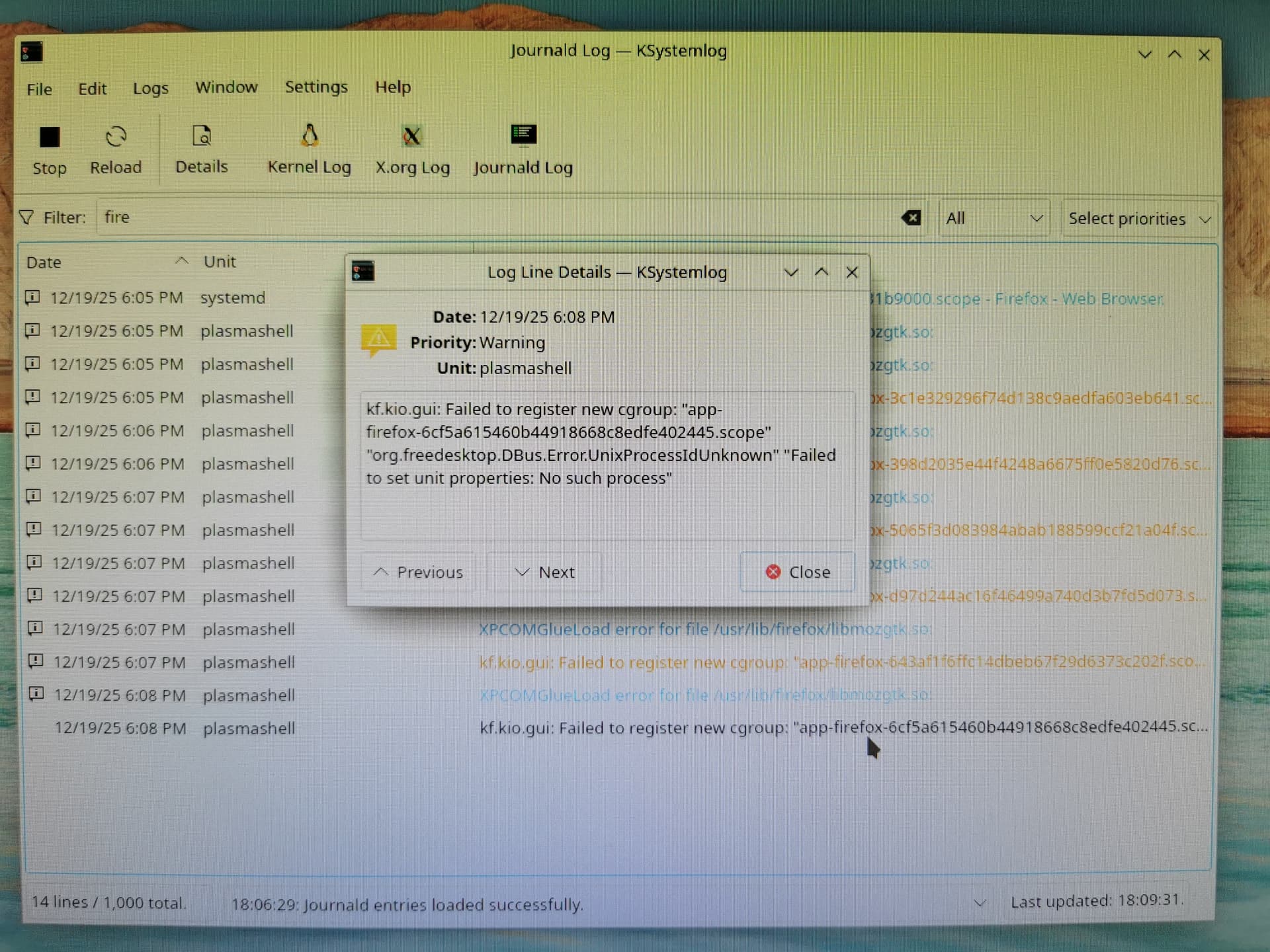Reload the log with Reload icon

coord(116,137)
